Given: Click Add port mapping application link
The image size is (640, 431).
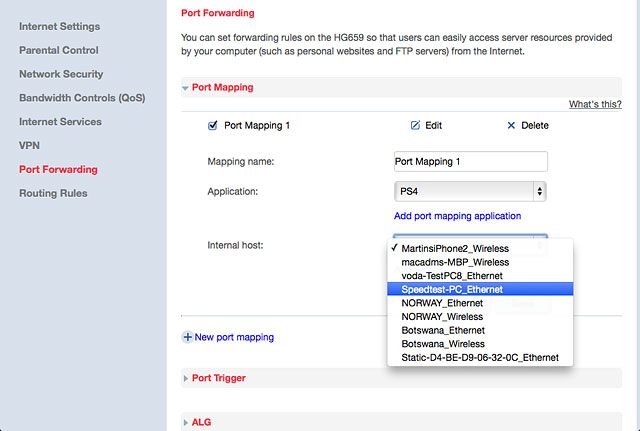Looking at the screenshot, I should (x=457, y=216).
